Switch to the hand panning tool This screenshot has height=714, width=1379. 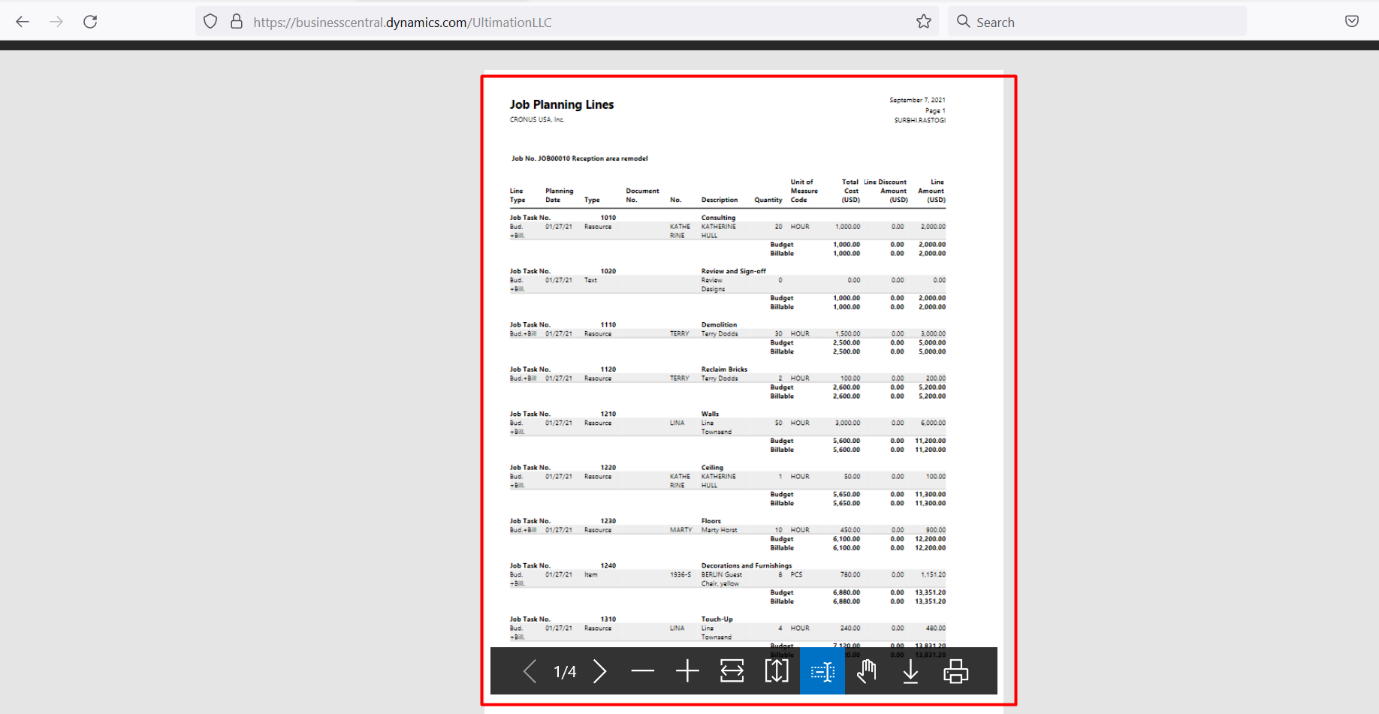coord(866,671)
